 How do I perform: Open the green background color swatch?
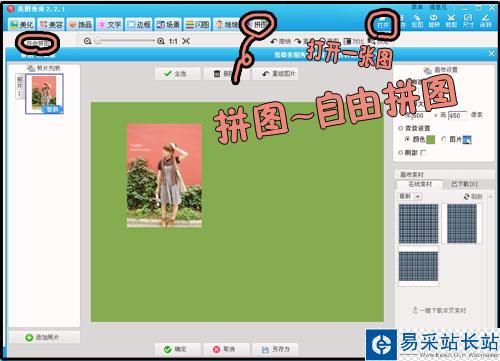pos(431,140)
